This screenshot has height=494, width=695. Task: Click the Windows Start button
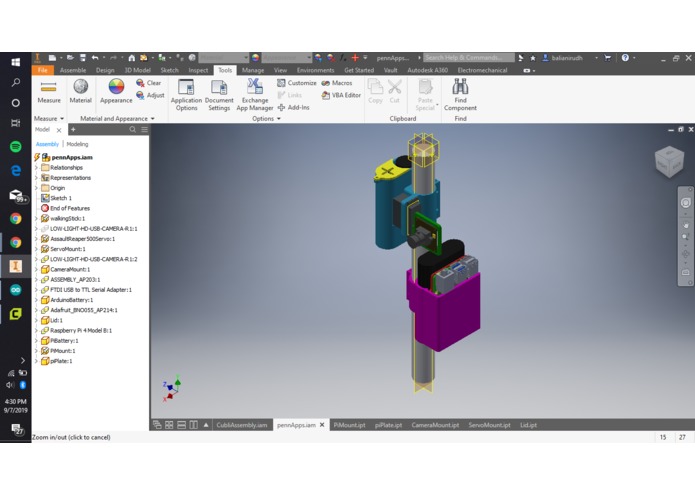(x=16, y=62)
